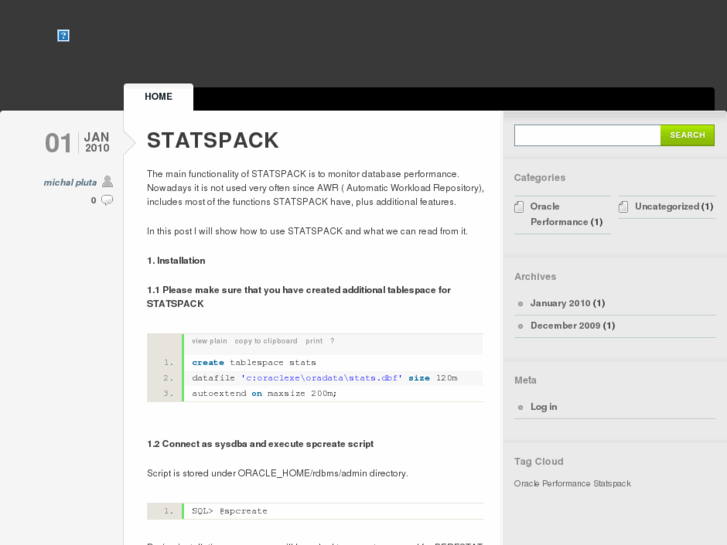Click 'copy to clipboard' above the code
Image resolution: width=727 pixels, height=545 pixels.
[x=266, y=341]
